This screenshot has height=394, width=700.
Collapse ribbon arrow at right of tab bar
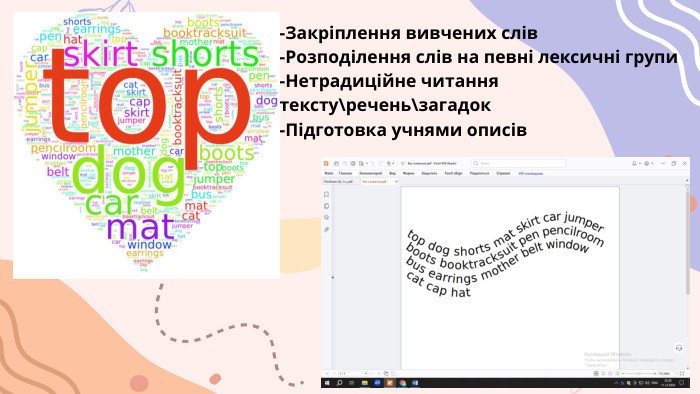tap(687, 180)
